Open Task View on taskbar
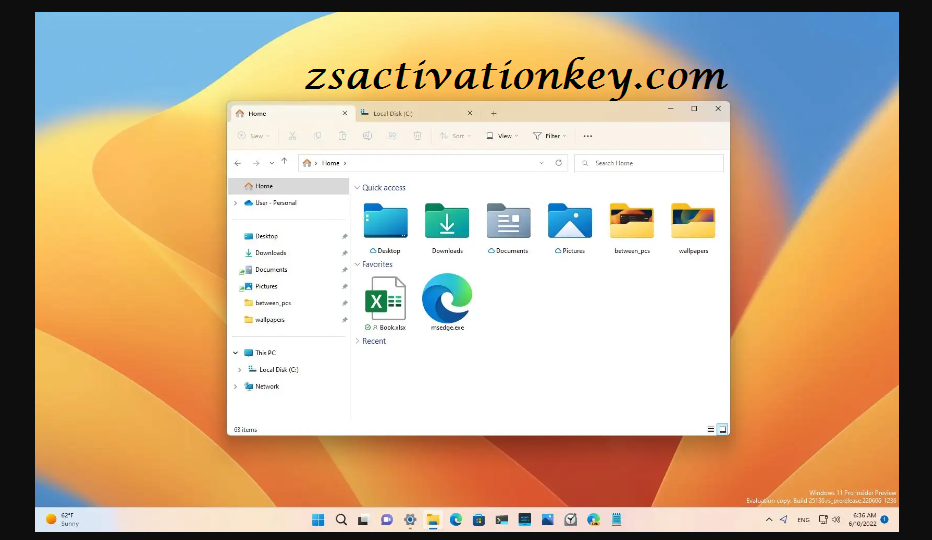 363,520
